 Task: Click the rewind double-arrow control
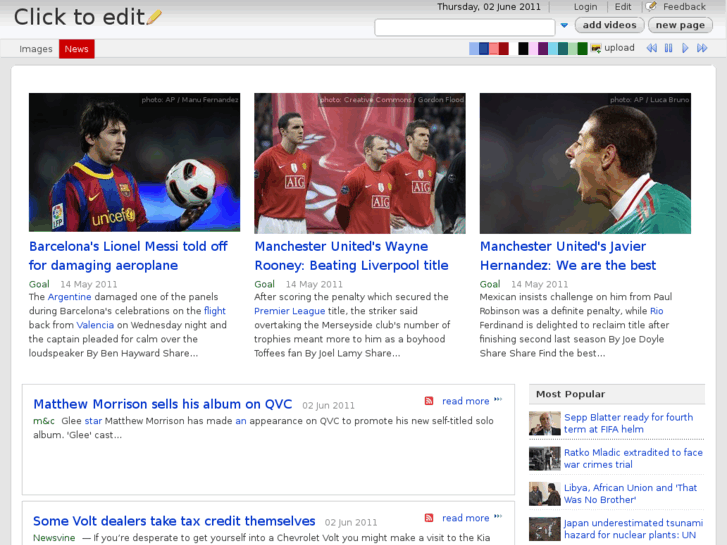[x=651, y=48]
